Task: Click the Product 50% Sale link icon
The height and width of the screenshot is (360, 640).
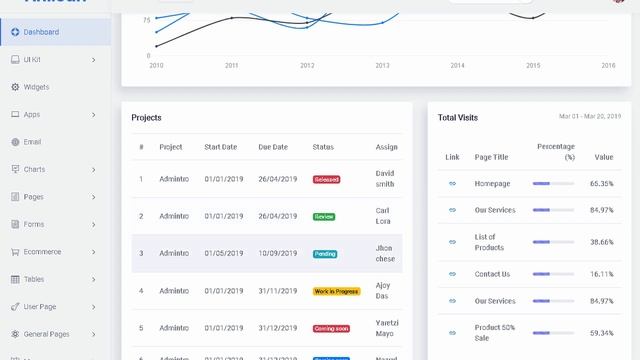Action: tap(452, 333)
